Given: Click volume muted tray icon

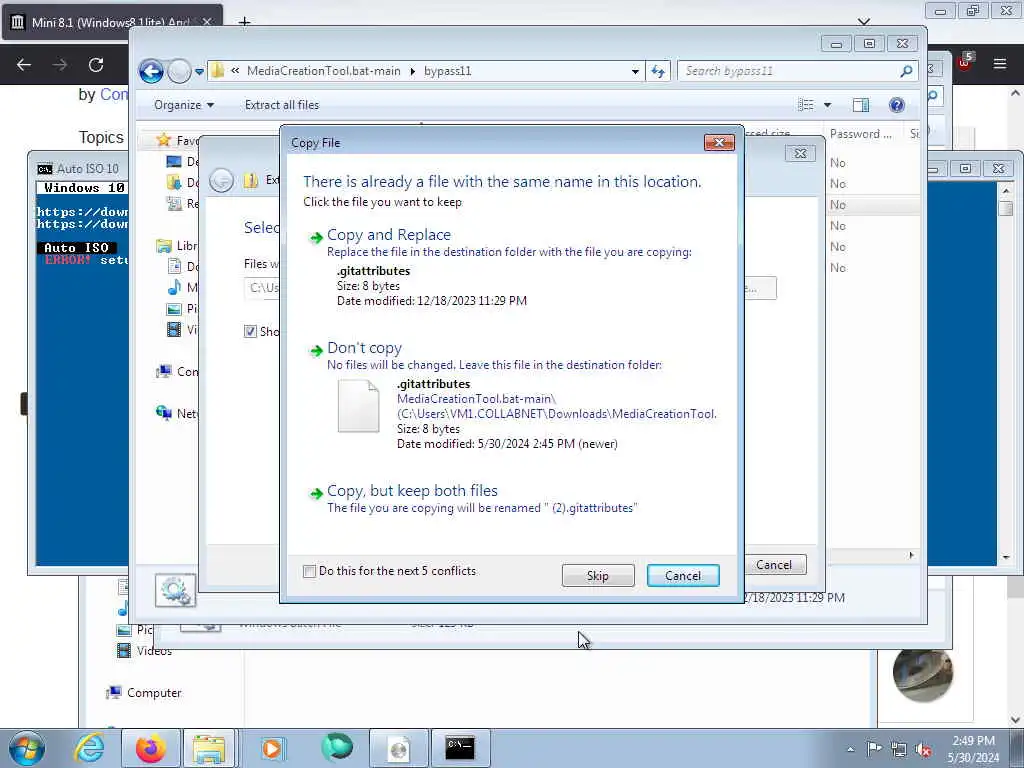Looking at the screenshot, I should coord(923,750).
